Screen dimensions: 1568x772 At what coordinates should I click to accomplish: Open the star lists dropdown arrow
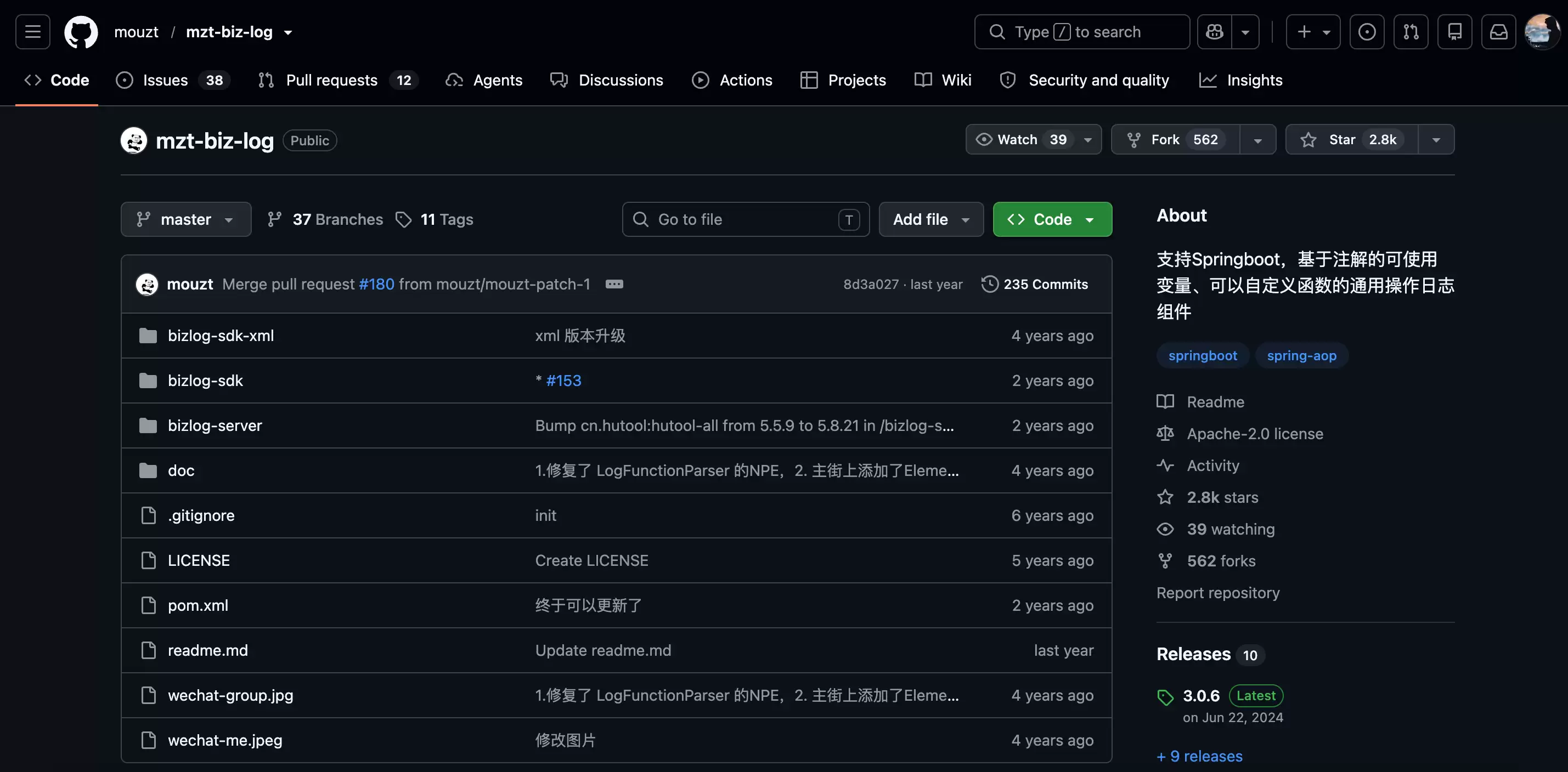click(x=1436, y=139)
